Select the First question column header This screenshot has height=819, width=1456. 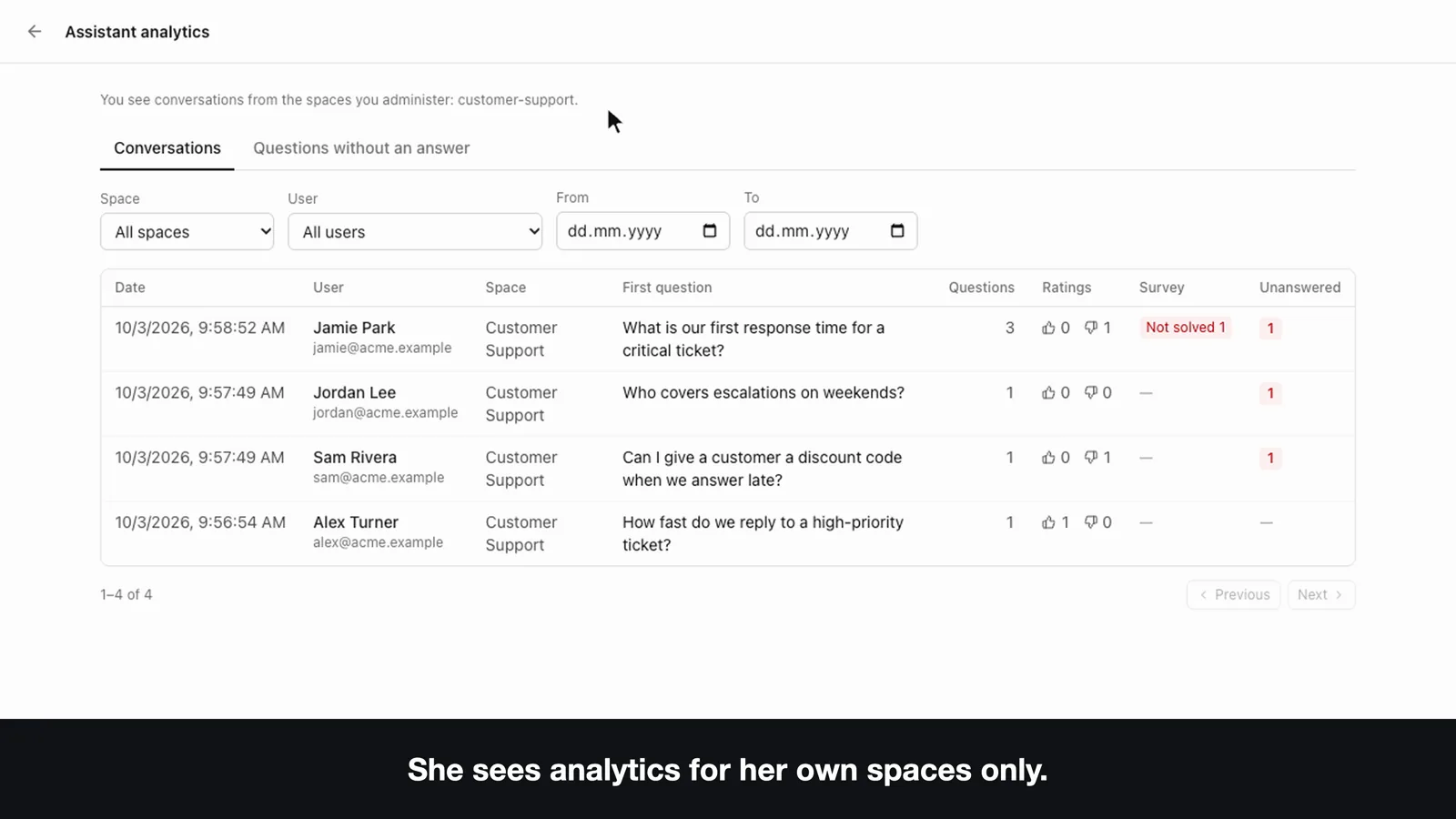point(667,288)
